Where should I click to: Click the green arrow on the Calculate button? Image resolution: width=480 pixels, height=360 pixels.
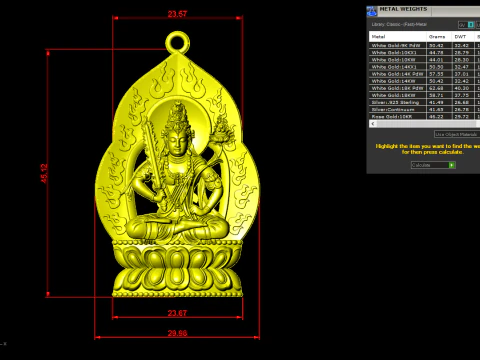point(452,165)
